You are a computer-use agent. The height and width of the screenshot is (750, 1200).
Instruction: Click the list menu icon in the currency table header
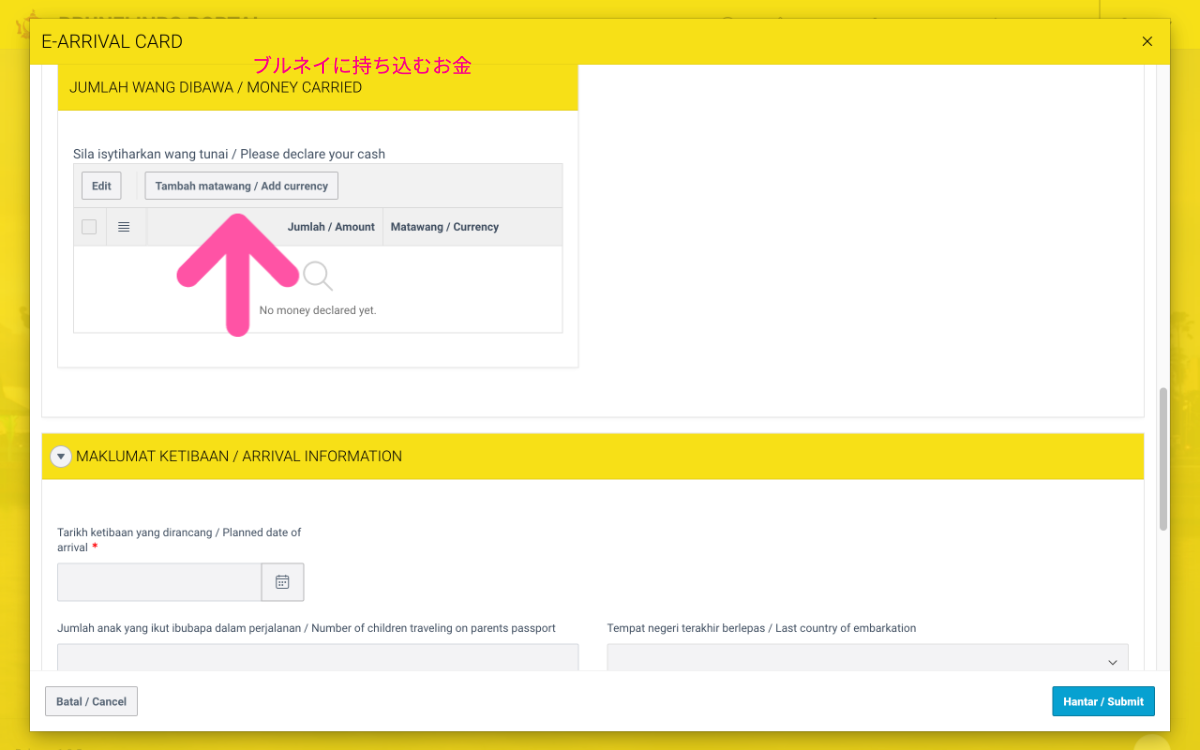tap(124, 226)
